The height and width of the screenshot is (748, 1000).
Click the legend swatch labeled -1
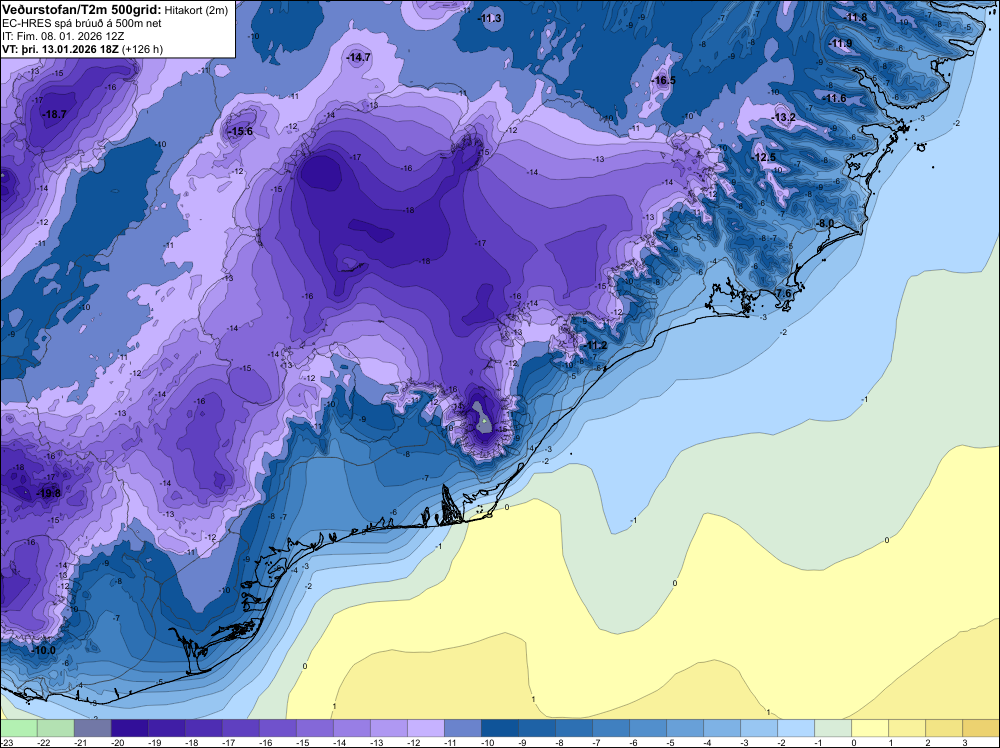coord(833,728)
